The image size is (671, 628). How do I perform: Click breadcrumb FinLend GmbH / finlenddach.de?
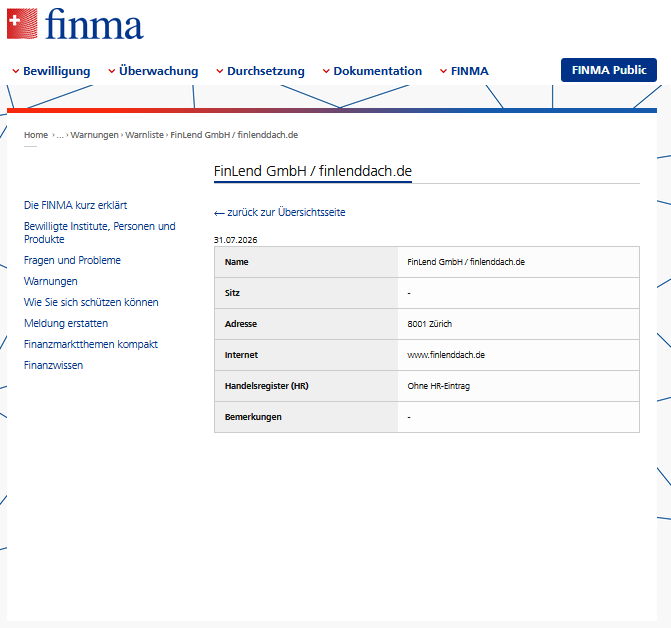tap(234, 135)
